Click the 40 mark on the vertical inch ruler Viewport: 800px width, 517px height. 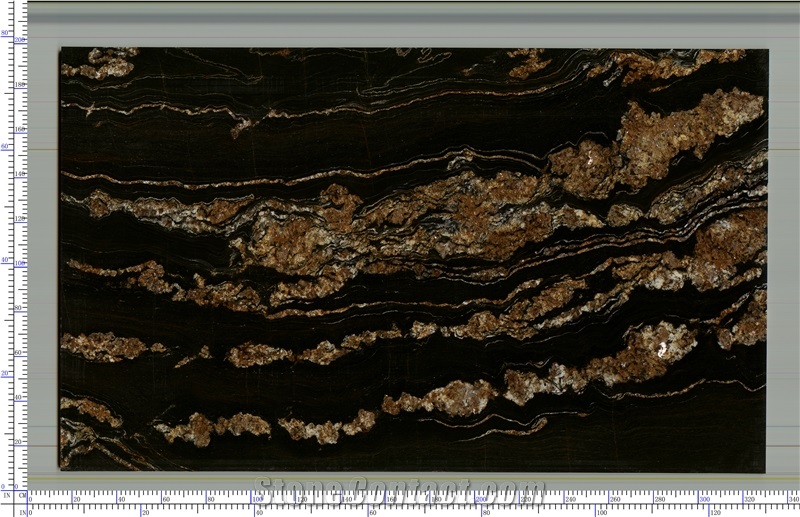5,260
